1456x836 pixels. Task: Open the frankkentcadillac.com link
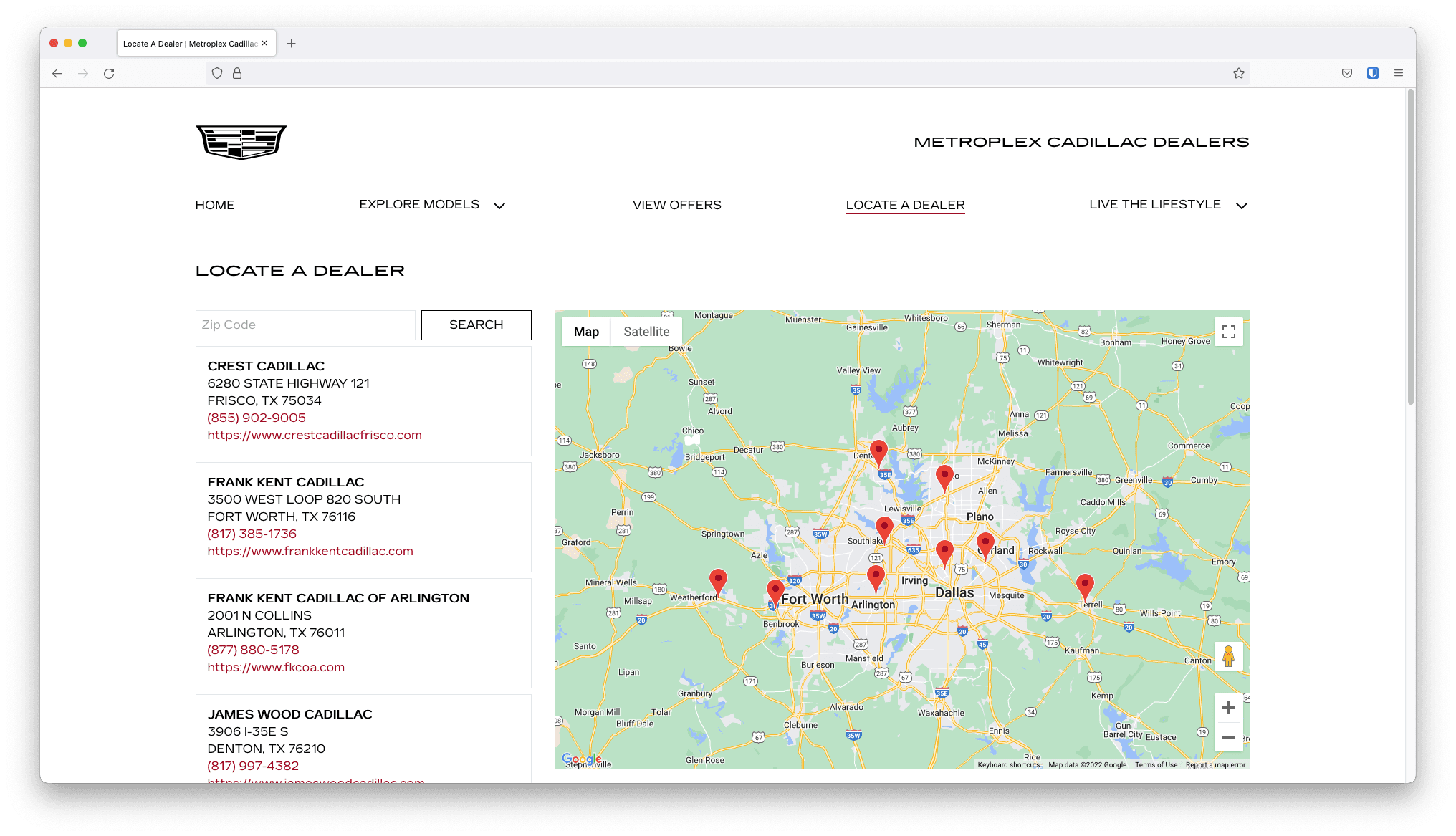click(x=310, y=551)
